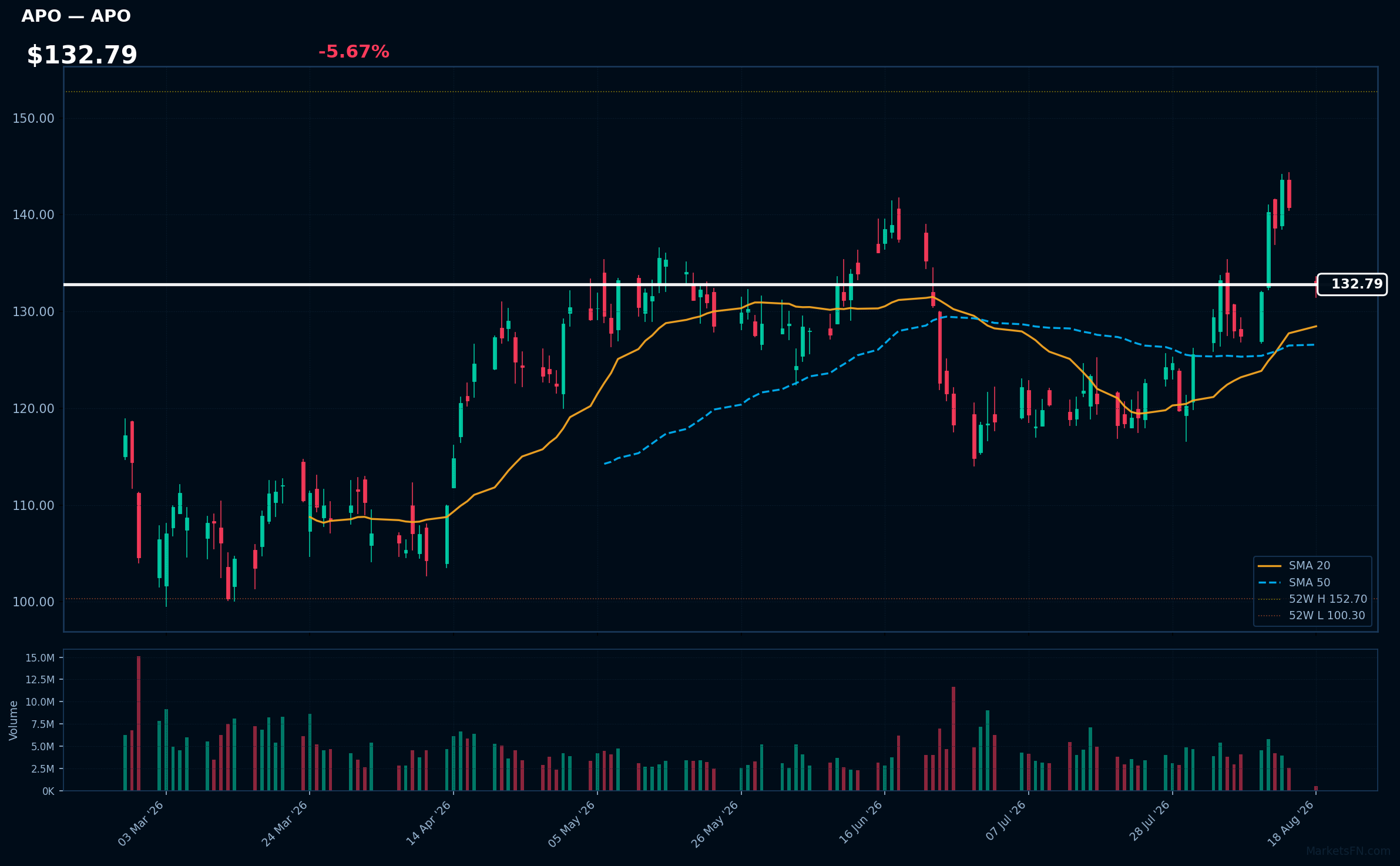Click the 14 Apr '26 date label
1400x866 pixels.
click(429, 824)
